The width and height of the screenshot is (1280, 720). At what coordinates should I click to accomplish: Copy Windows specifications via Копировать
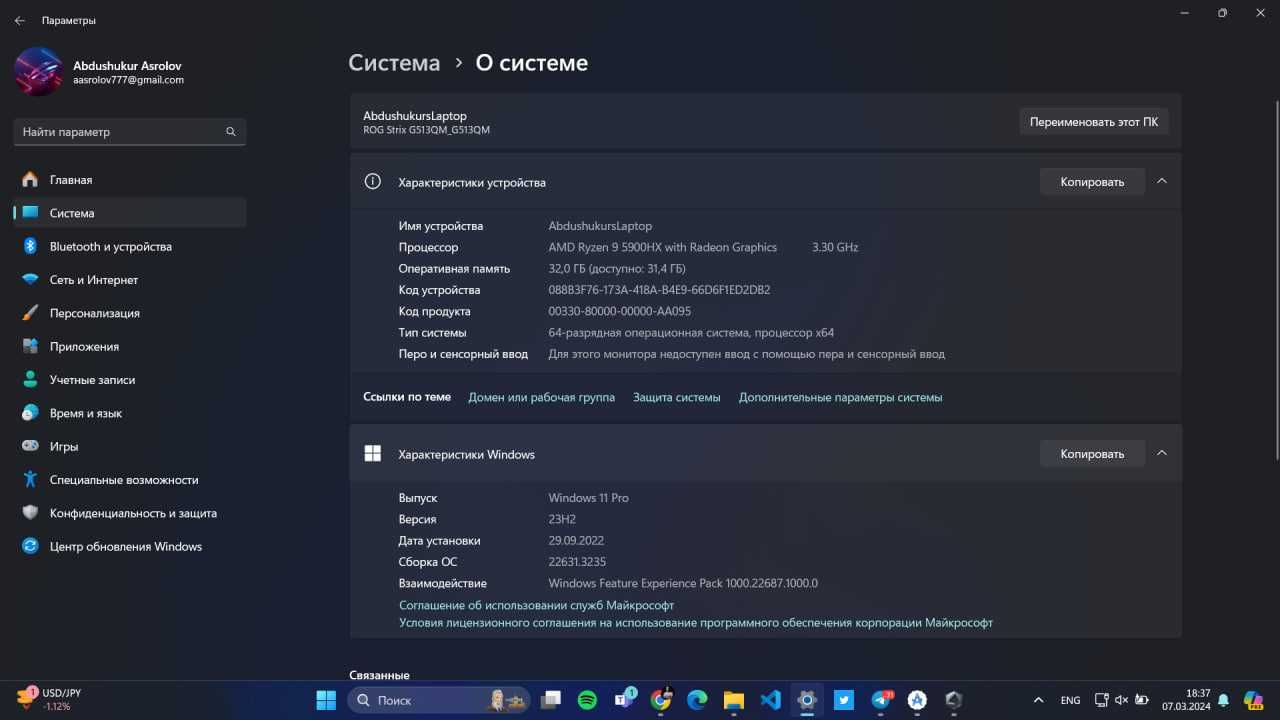click(1092, 454)
